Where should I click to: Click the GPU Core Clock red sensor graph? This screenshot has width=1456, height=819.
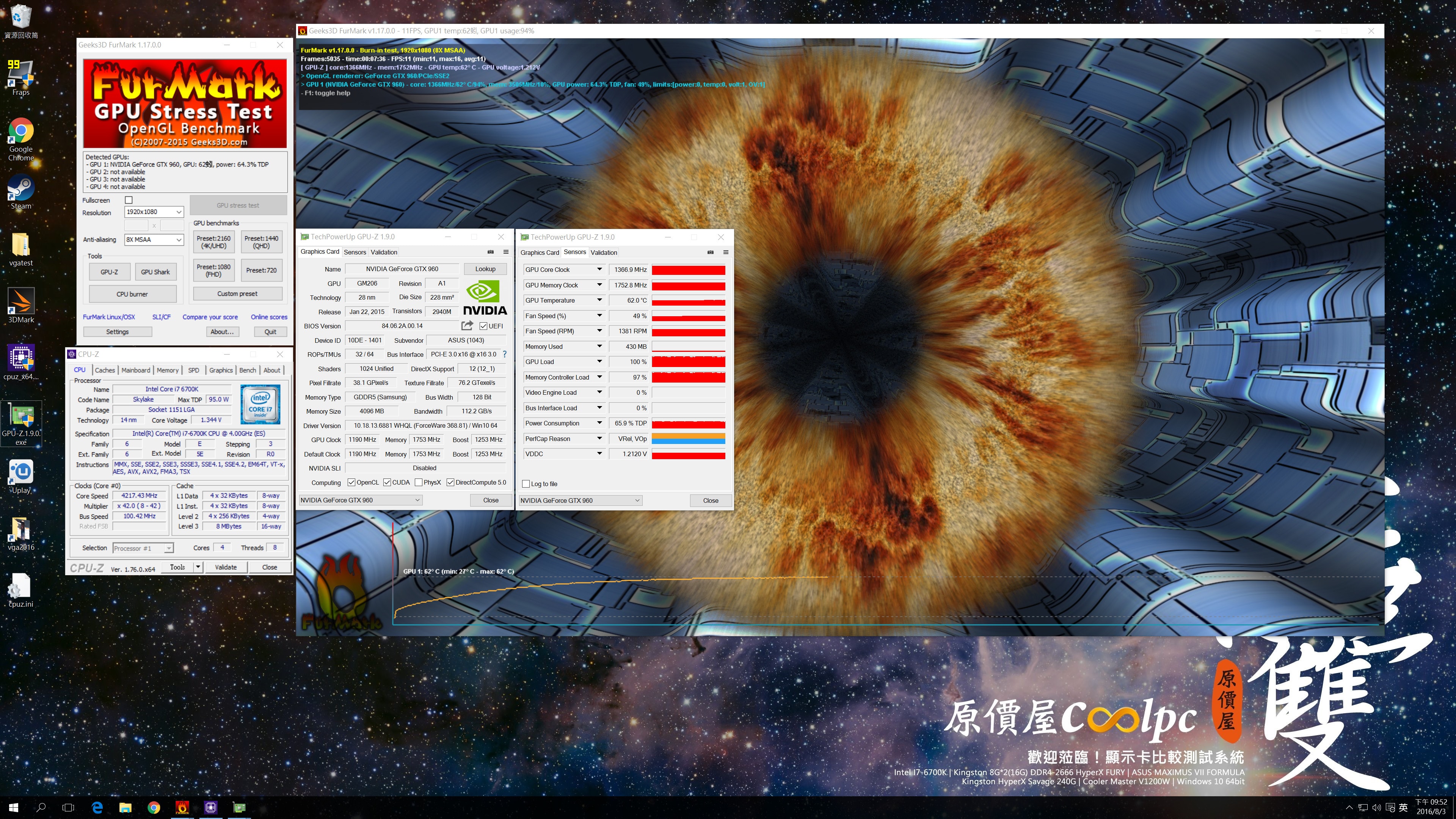tap(688, 270)
